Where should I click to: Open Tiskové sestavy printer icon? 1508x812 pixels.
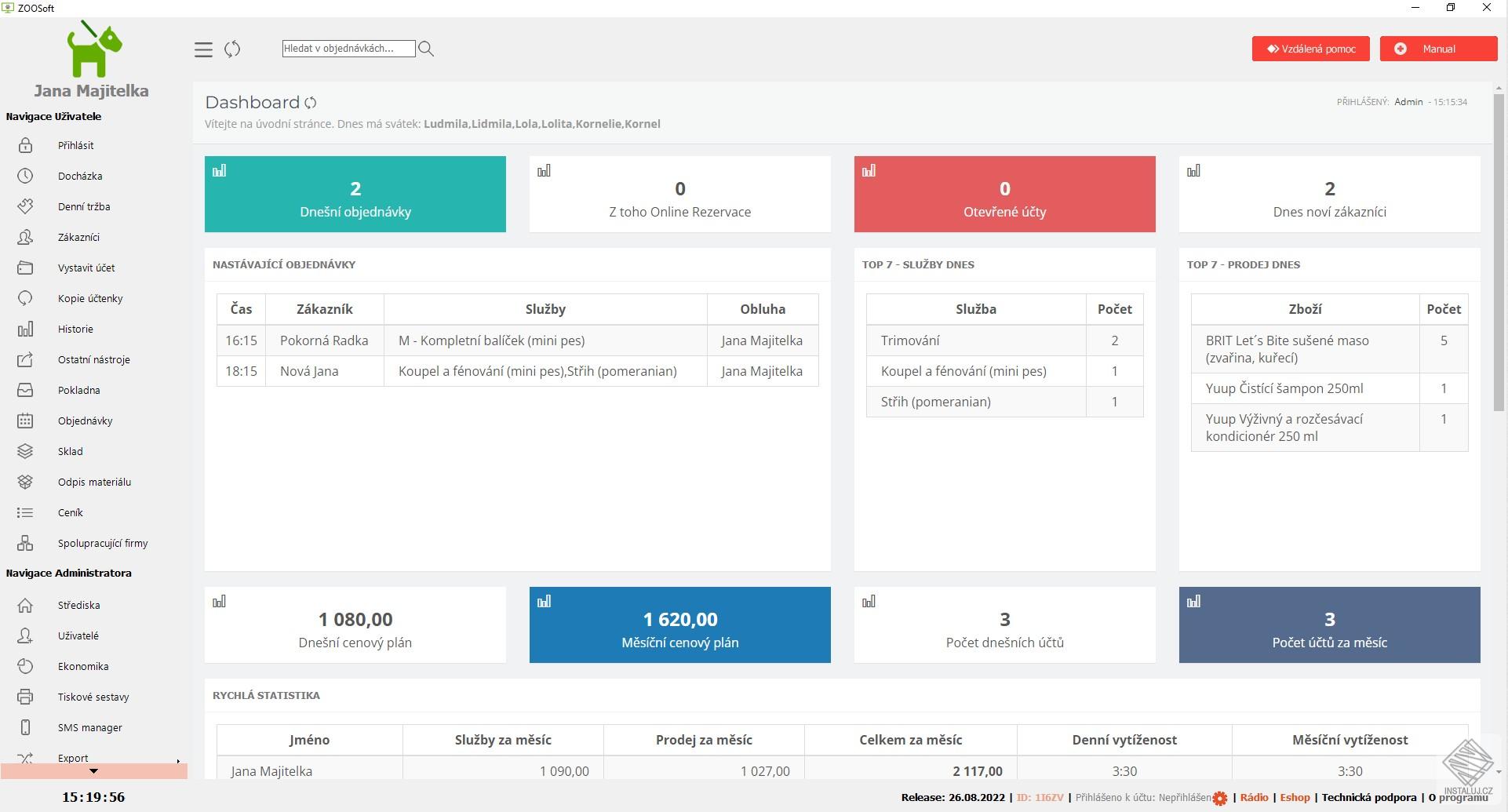[x=25, y=697]
